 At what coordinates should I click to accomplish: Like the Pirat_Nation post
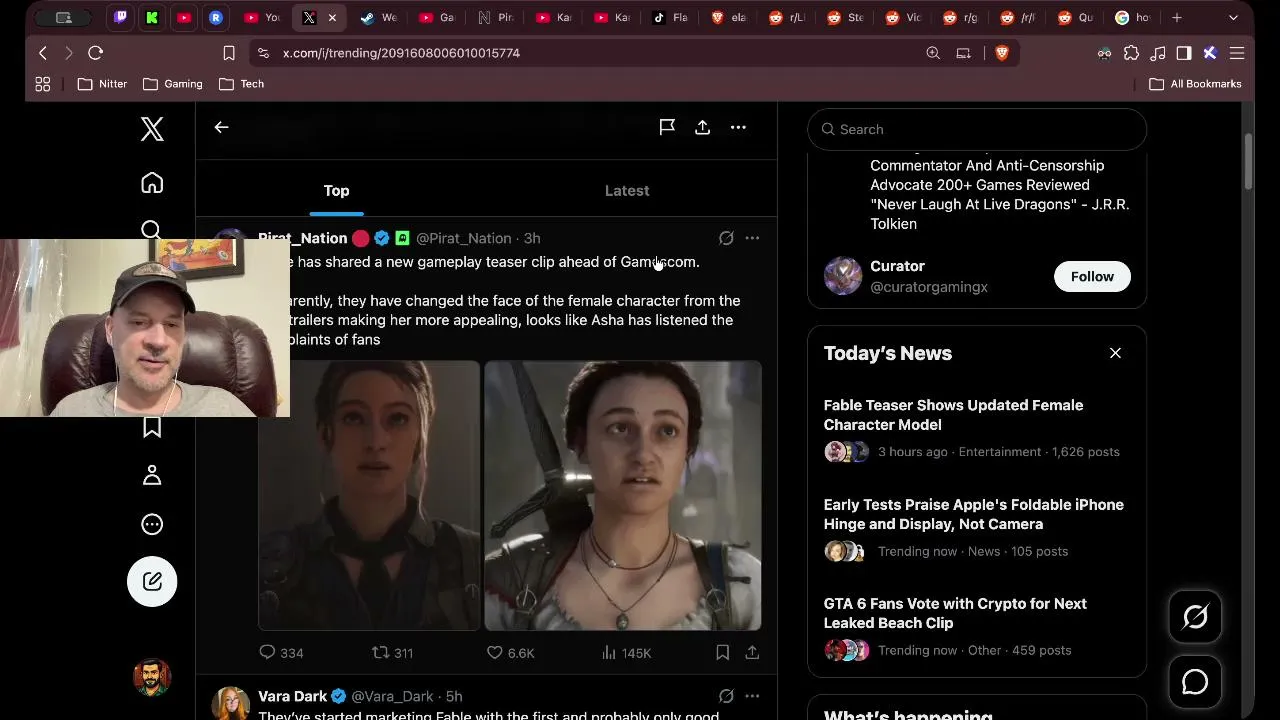[510, 652]
